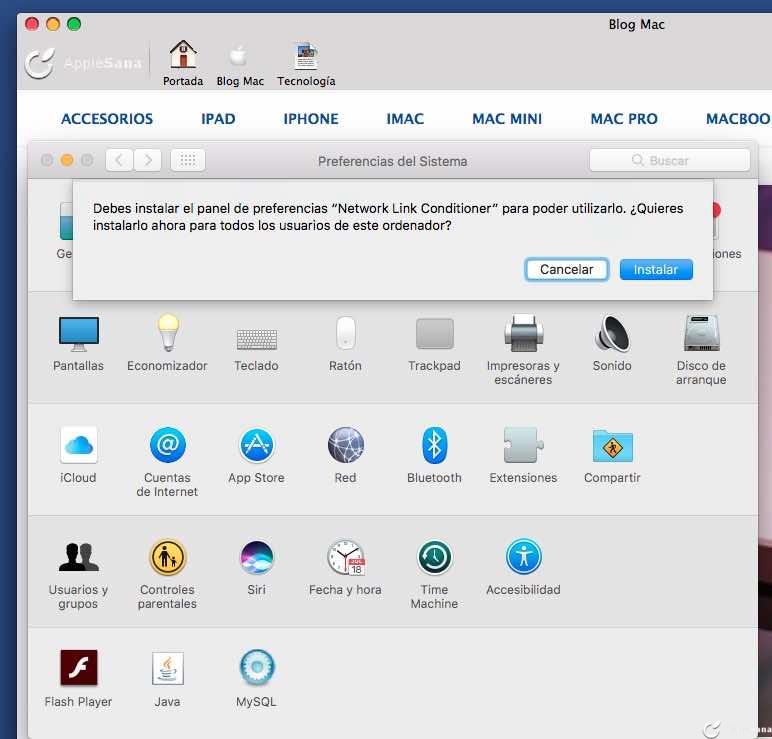Screen dimensions: 772x739
Task: Open Blog Mac toolbar item
Action: click(240, 65)
